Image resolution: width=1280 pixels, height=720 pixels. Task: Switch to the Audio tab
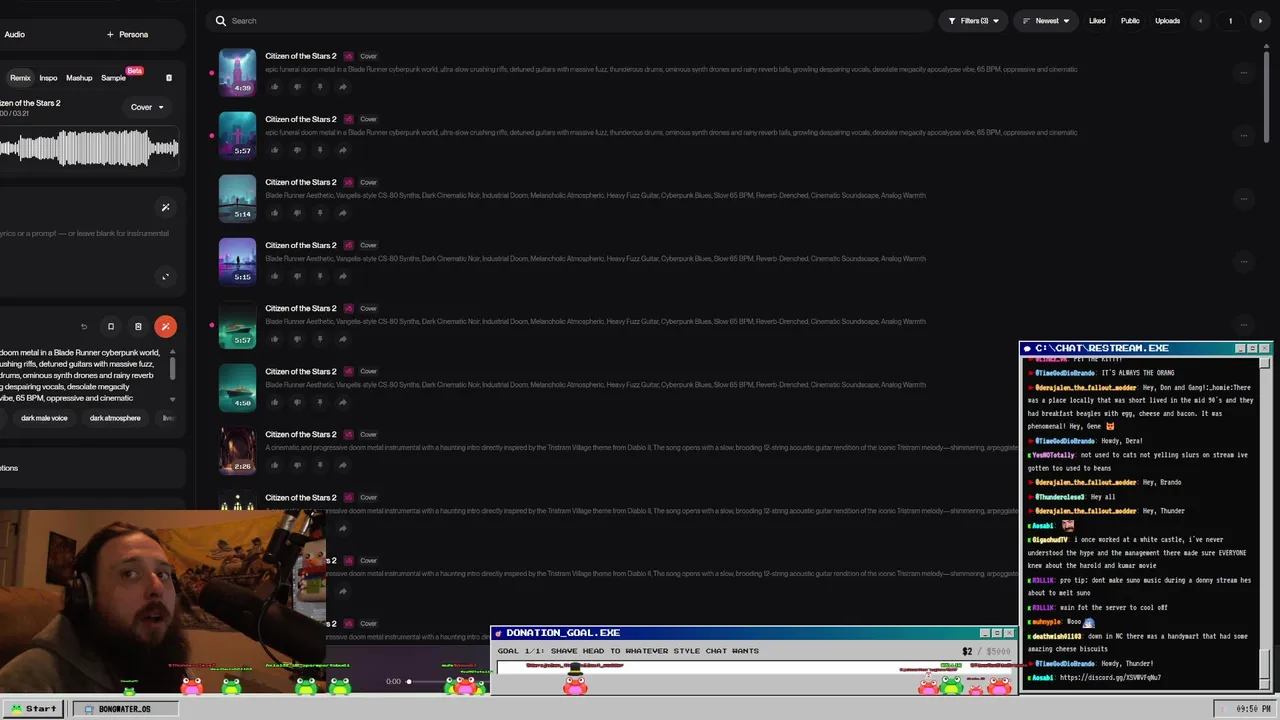[x=14, y=34]
